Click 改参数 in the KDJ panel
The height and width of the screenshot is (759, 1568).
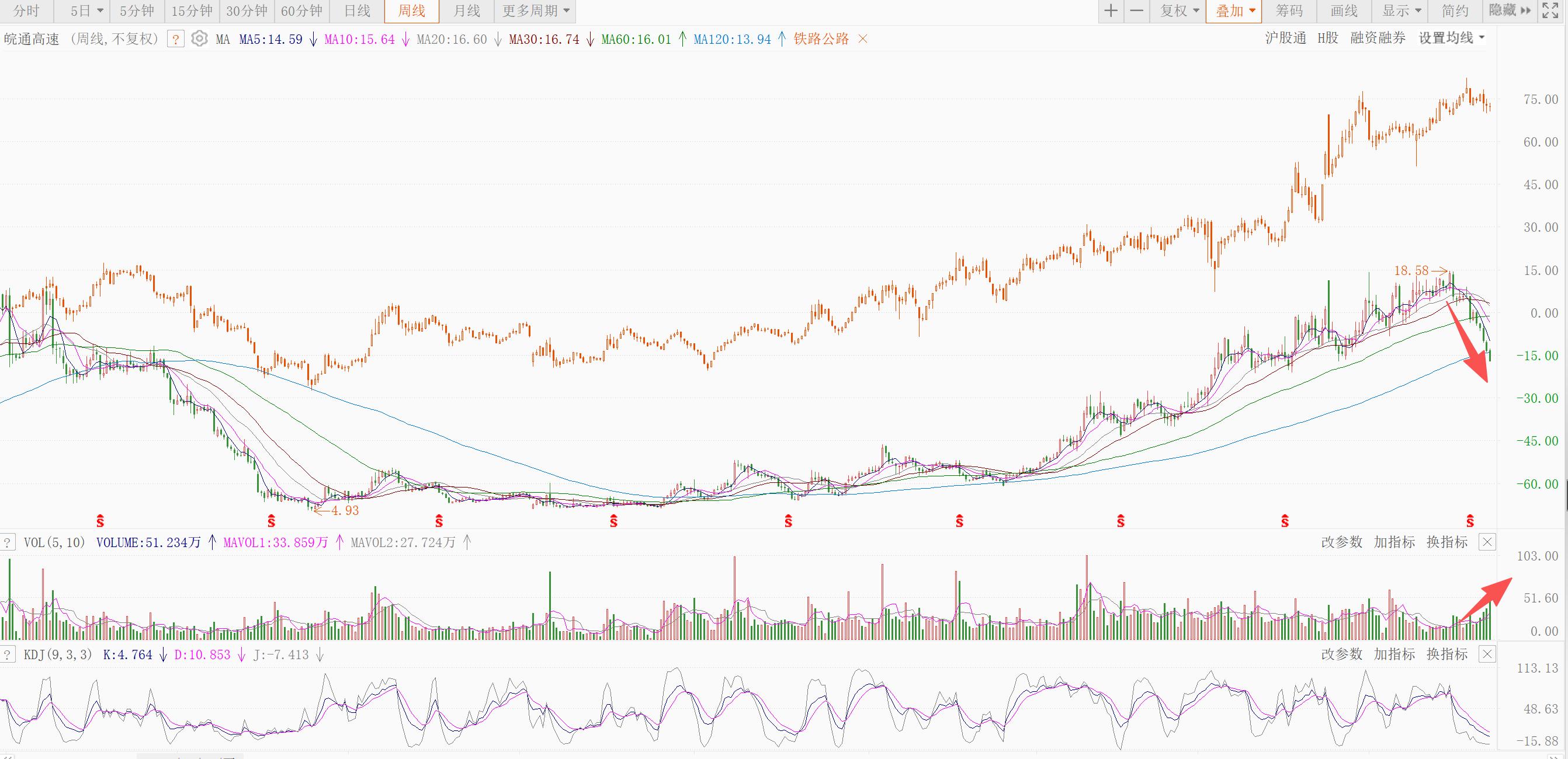click(1341, 654)
